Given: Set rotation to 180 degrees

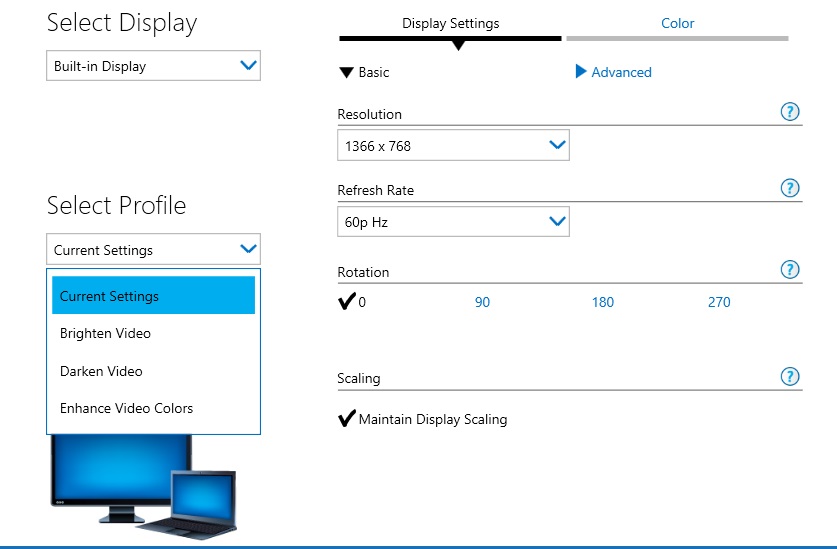Looking at the screenshot, I should pyautogui.click(x=602, y=302).
